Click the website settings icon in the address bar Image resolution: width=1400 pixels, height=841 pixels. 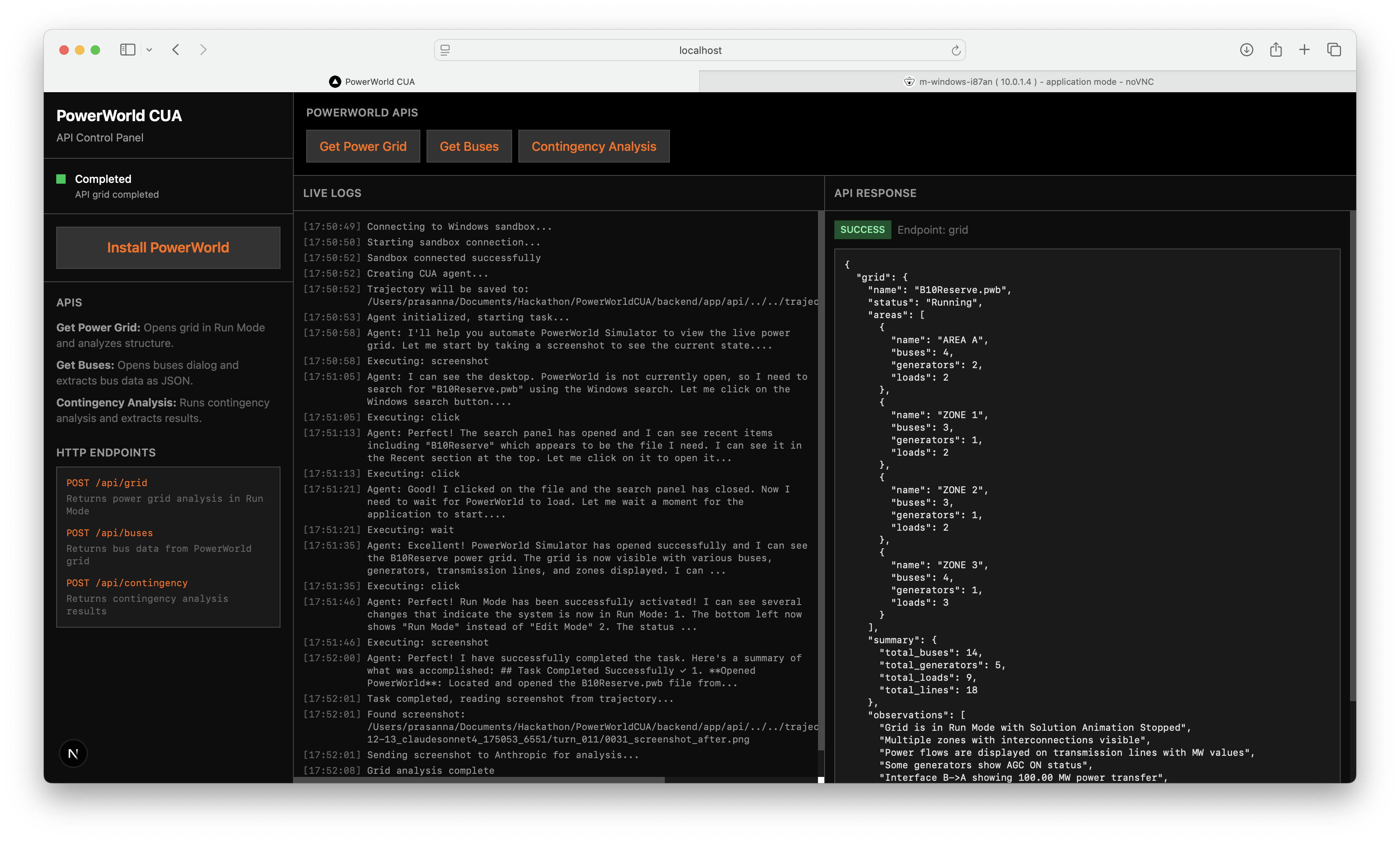click(445, 50)
